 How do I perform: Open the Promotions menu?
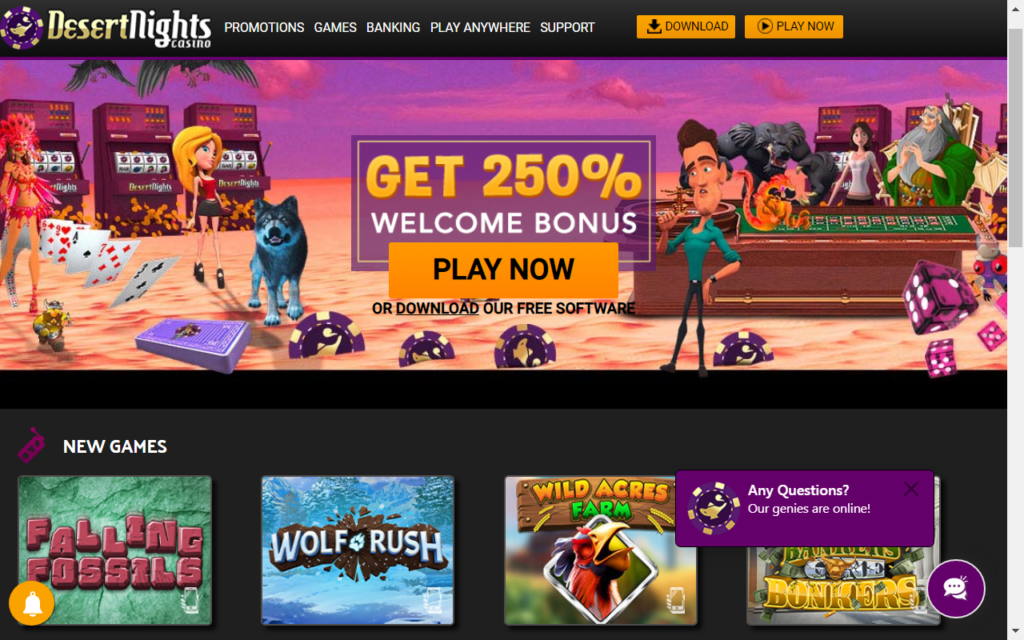(x=264, y=27)
